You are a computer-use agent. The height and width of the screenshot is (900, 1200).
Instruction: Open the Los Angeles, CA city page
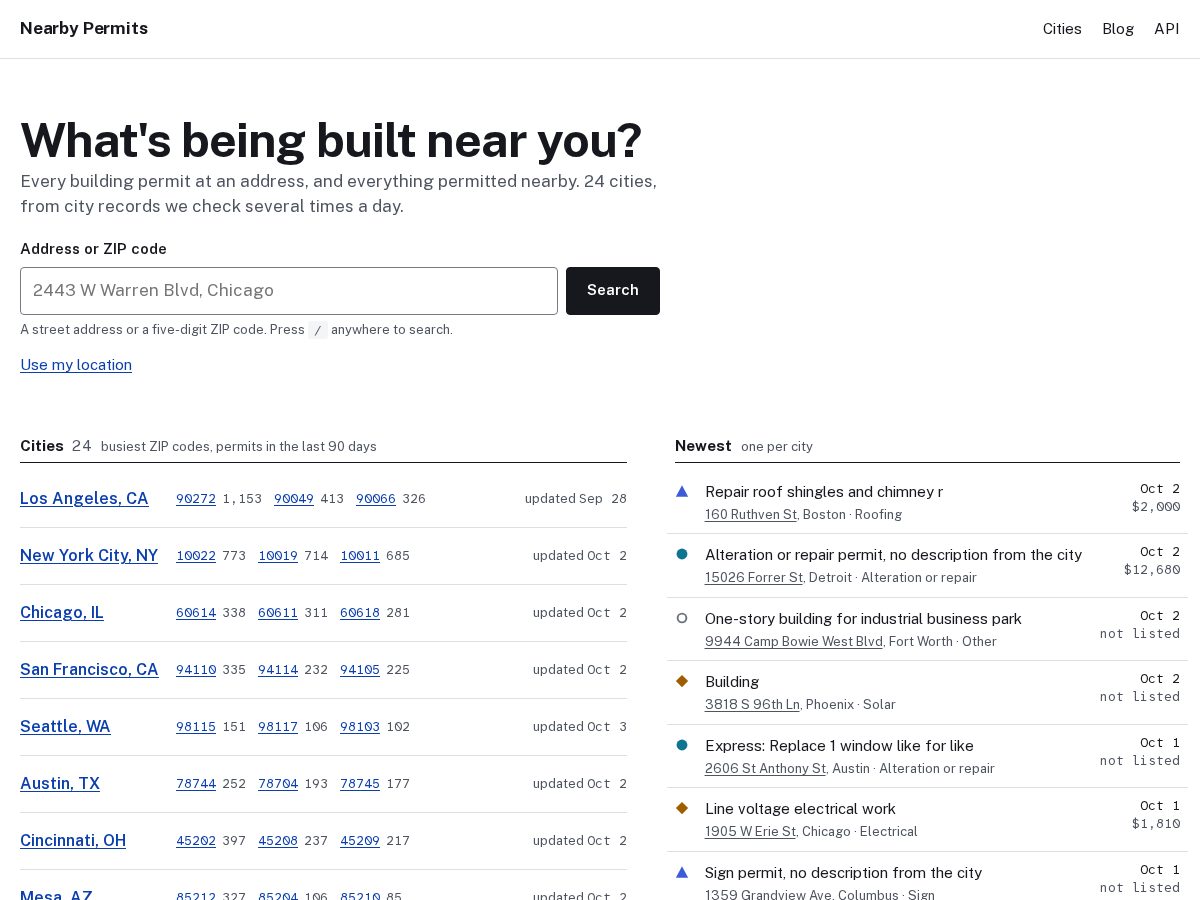[x=84, y=498]
